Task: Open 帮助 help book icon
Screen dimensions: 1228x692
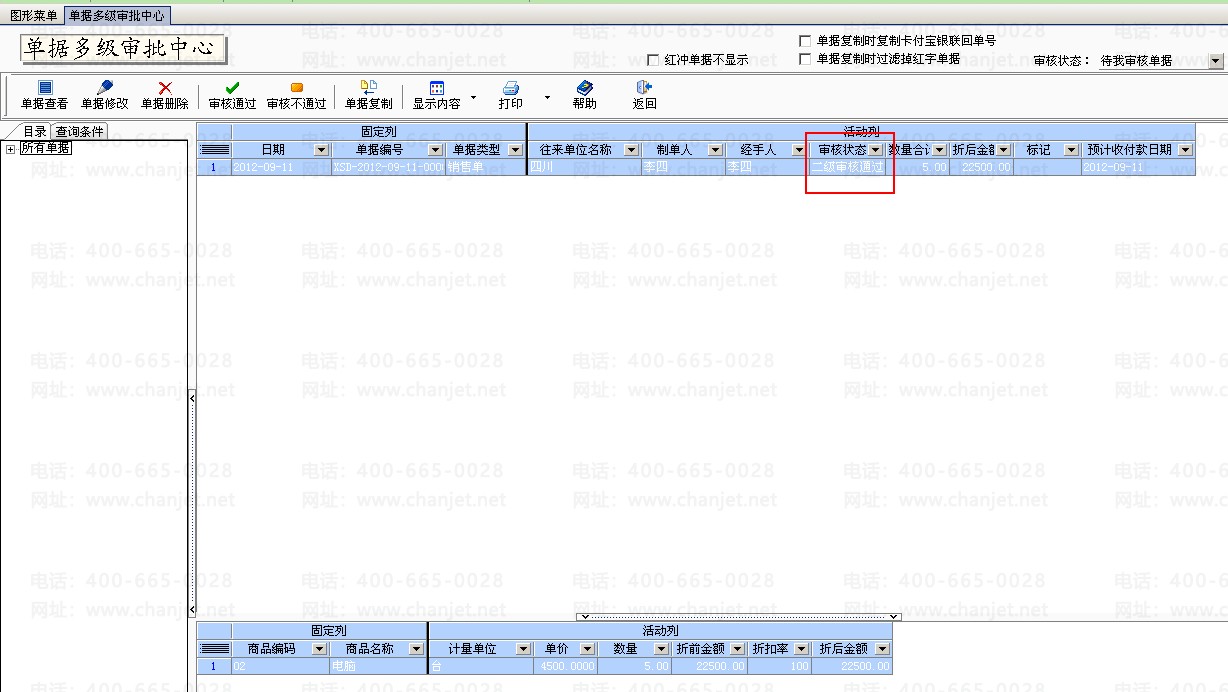Action: (584, 89)
